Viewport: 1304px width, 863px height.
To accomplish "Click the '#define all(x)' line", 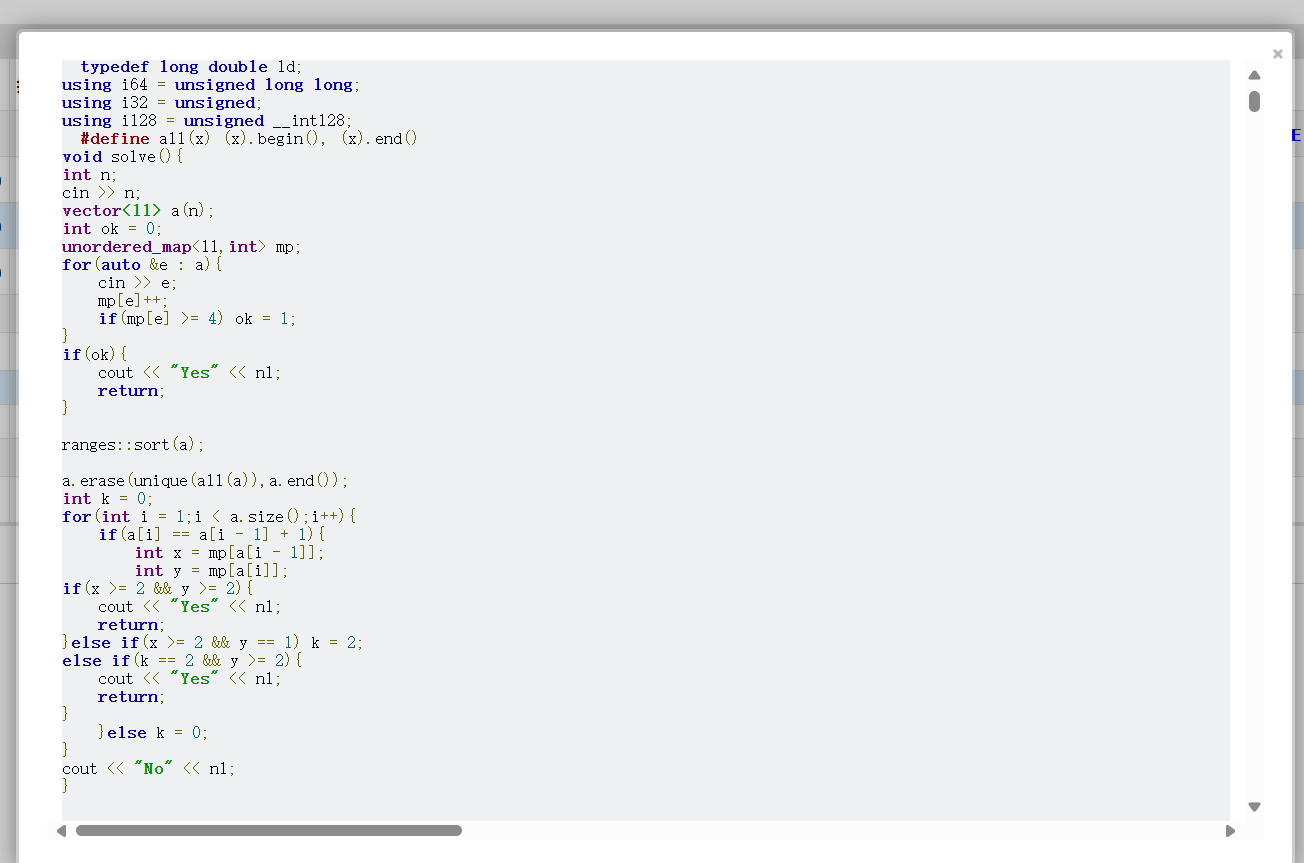I will [249, 139].
